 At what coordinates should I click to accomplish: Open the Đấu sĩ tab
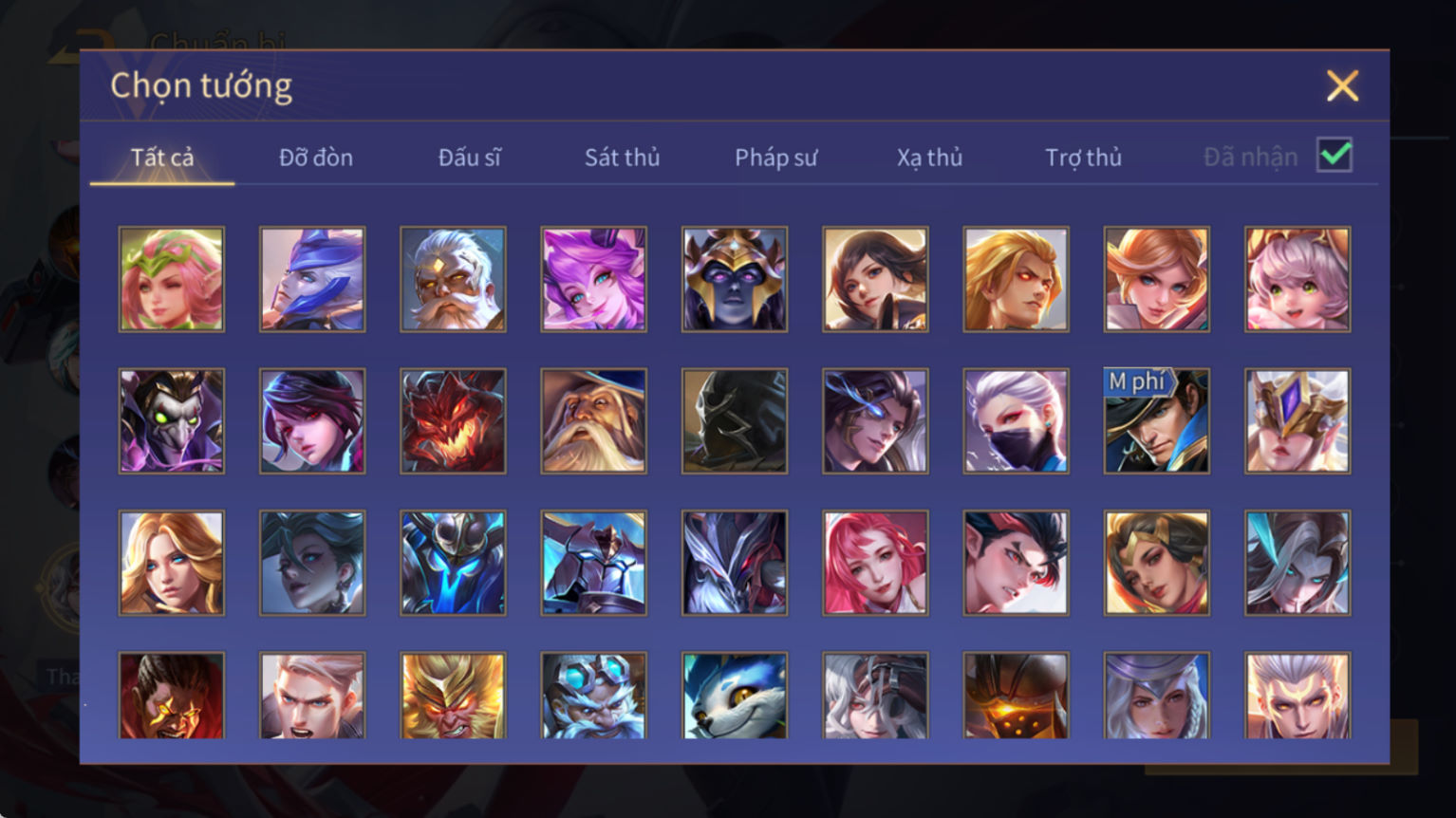[469, 158]
